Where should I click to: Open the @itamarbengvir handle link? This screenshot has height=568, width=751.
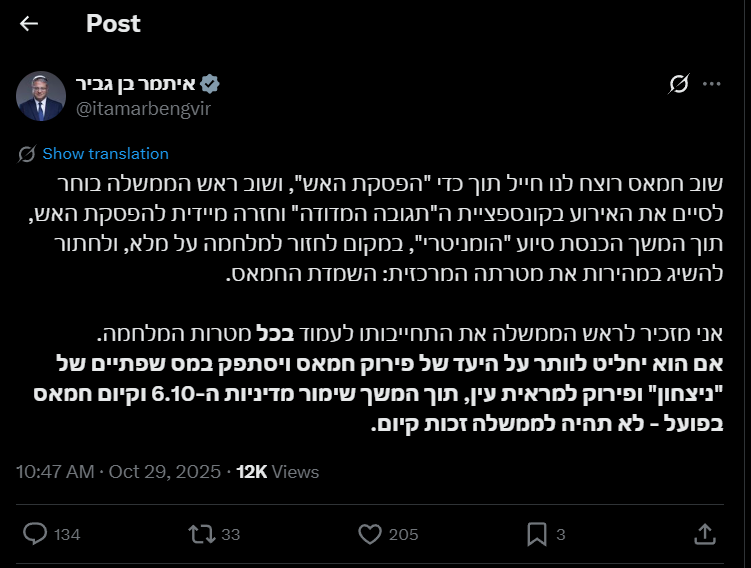[142, 108]
